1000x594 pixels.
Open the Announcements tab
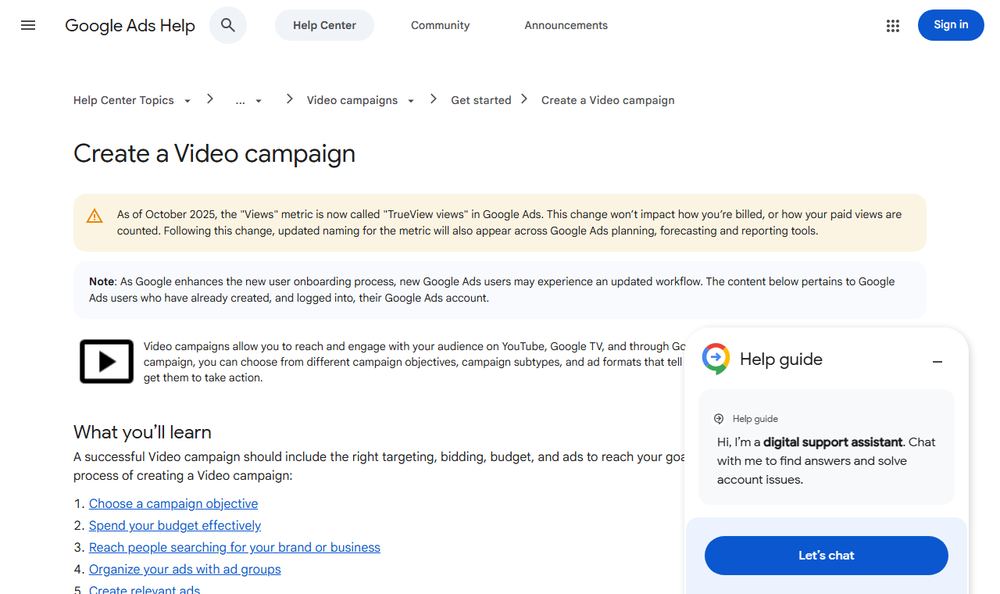point(566,26)
